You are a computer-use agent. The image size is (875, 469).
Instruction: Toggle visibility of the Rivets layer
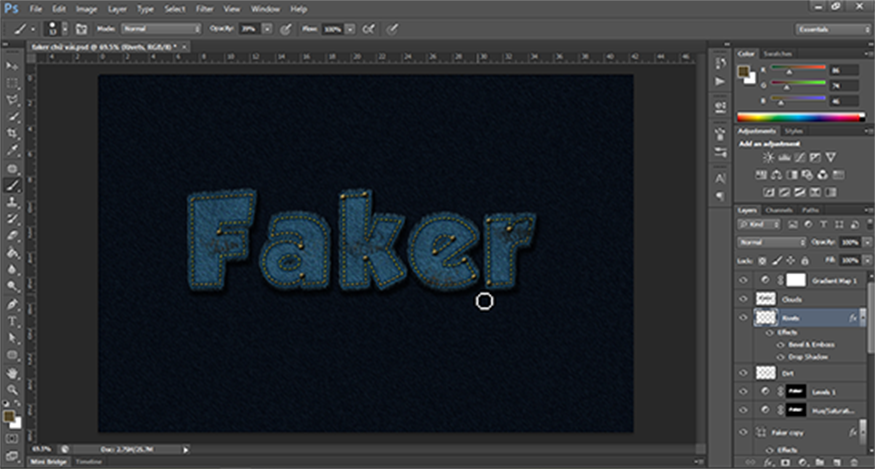coord(742,316)
